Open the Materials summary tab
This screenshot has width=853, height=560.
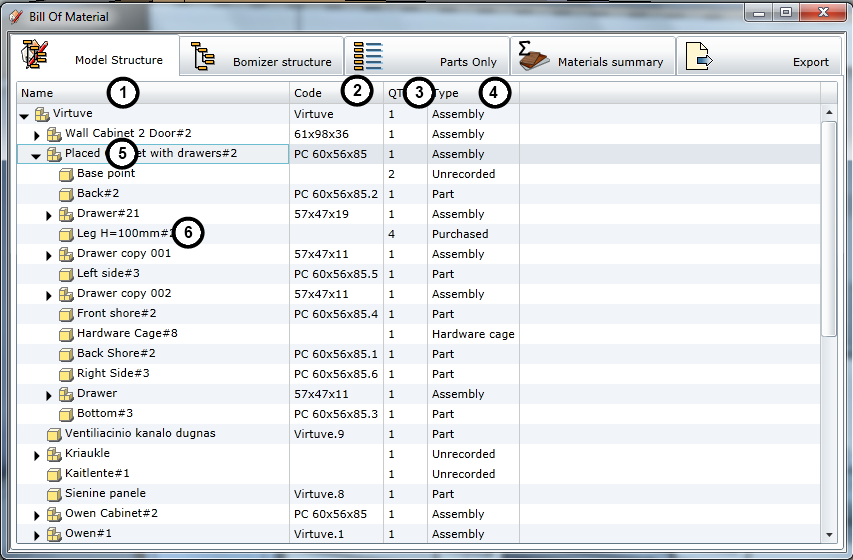[593, 56]
